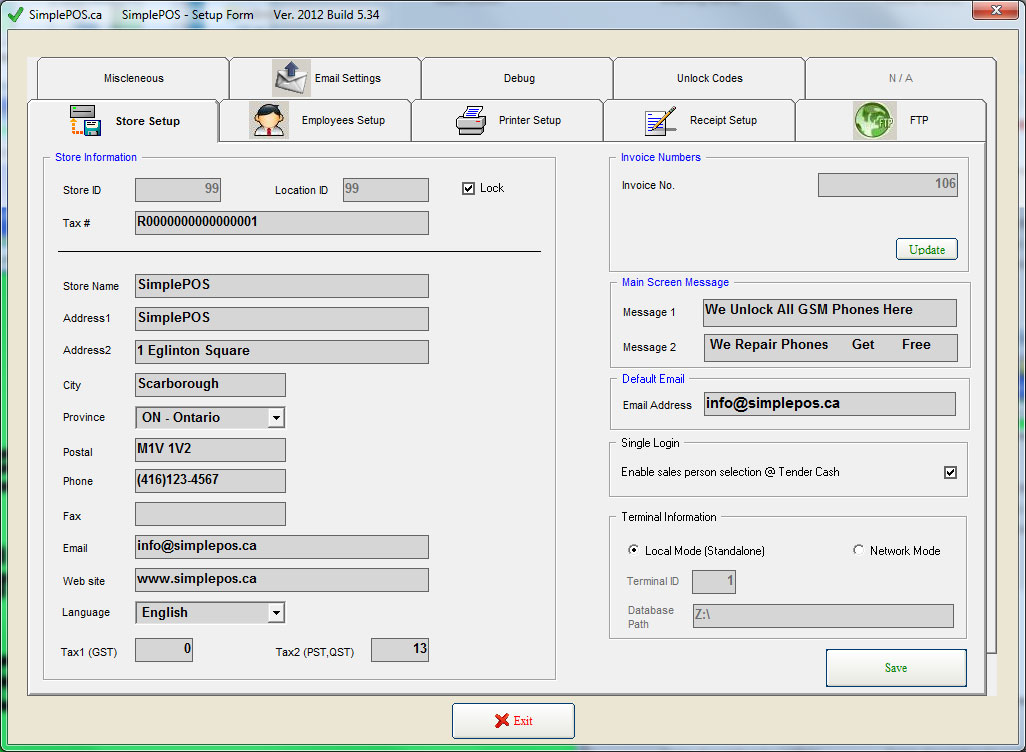Click the FTP globe icon

click(874, 120)
